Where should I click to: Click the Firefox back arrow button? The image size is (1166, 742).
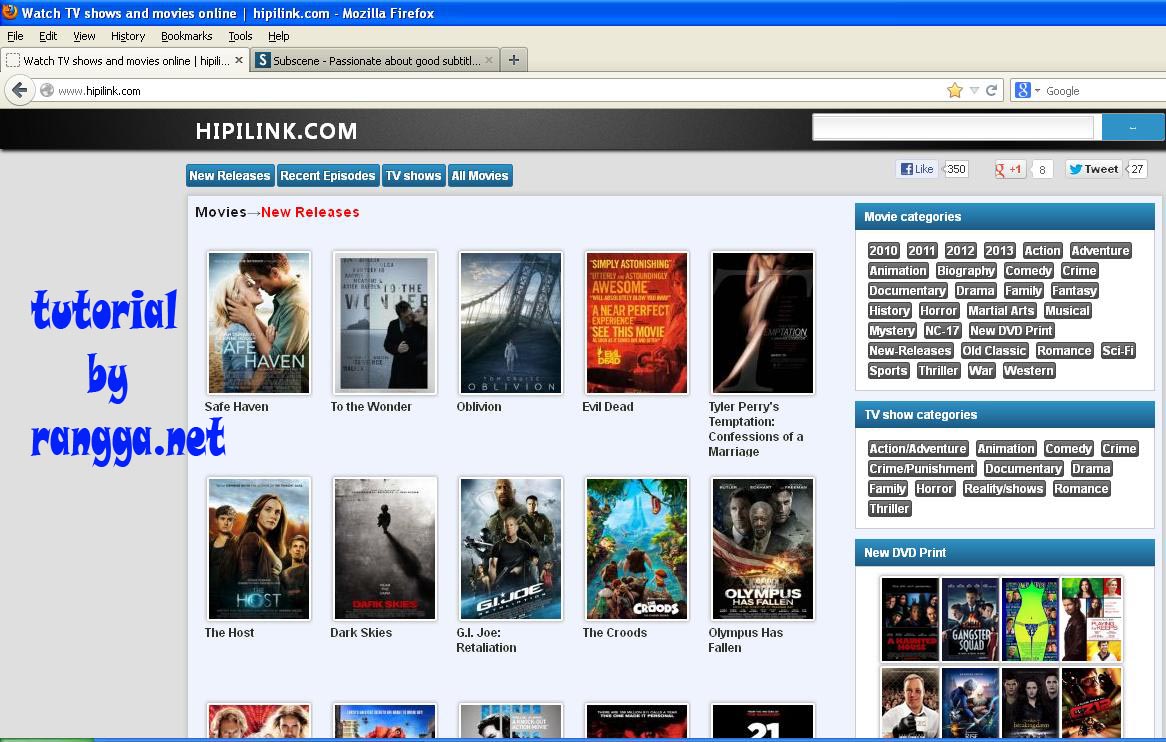[x=19, y=91]
